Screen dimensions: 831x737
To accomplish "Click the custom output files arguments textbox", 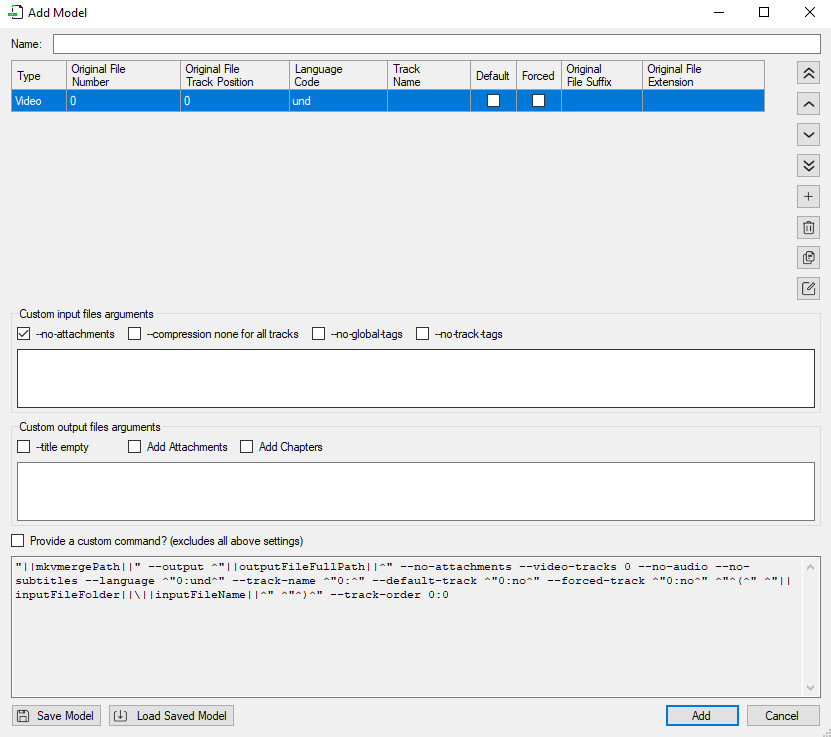I will (416, 492).
